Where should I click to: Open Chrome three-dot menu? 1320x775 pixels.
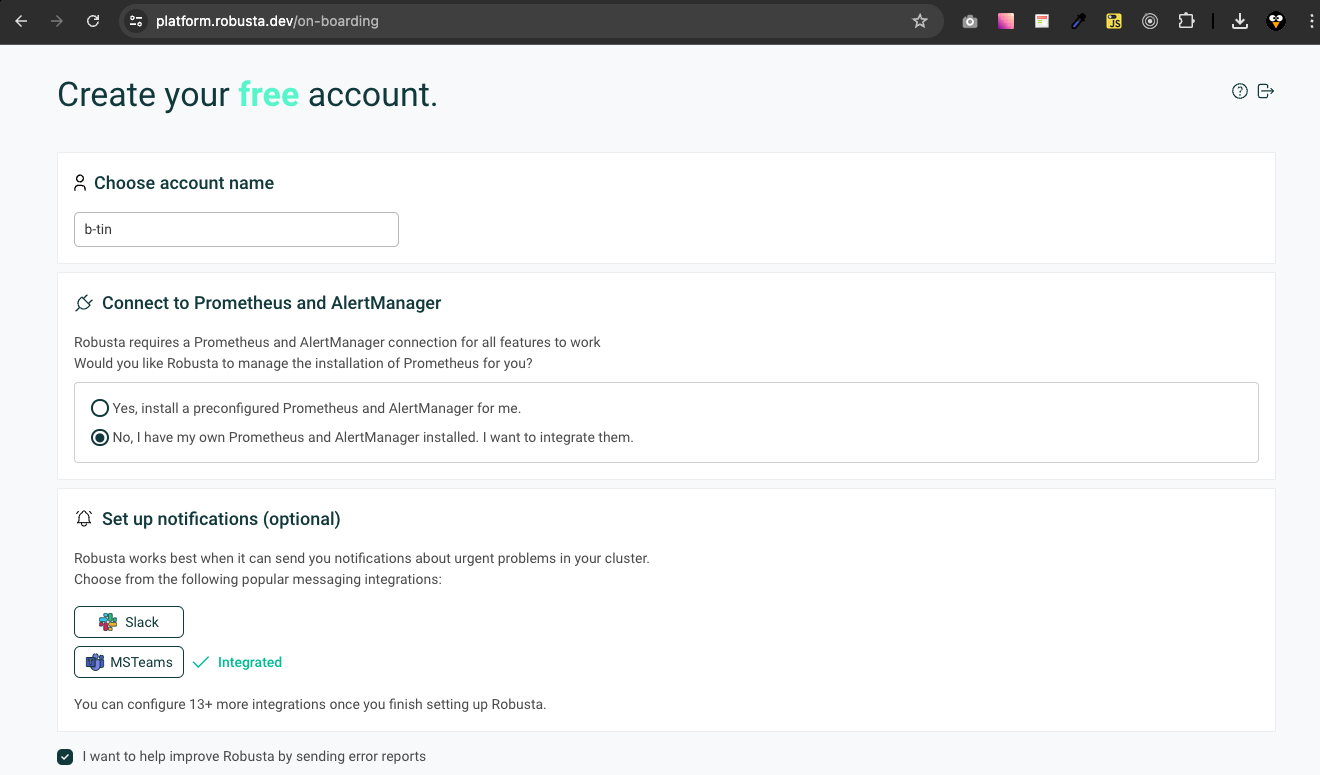coord(1310,21)
